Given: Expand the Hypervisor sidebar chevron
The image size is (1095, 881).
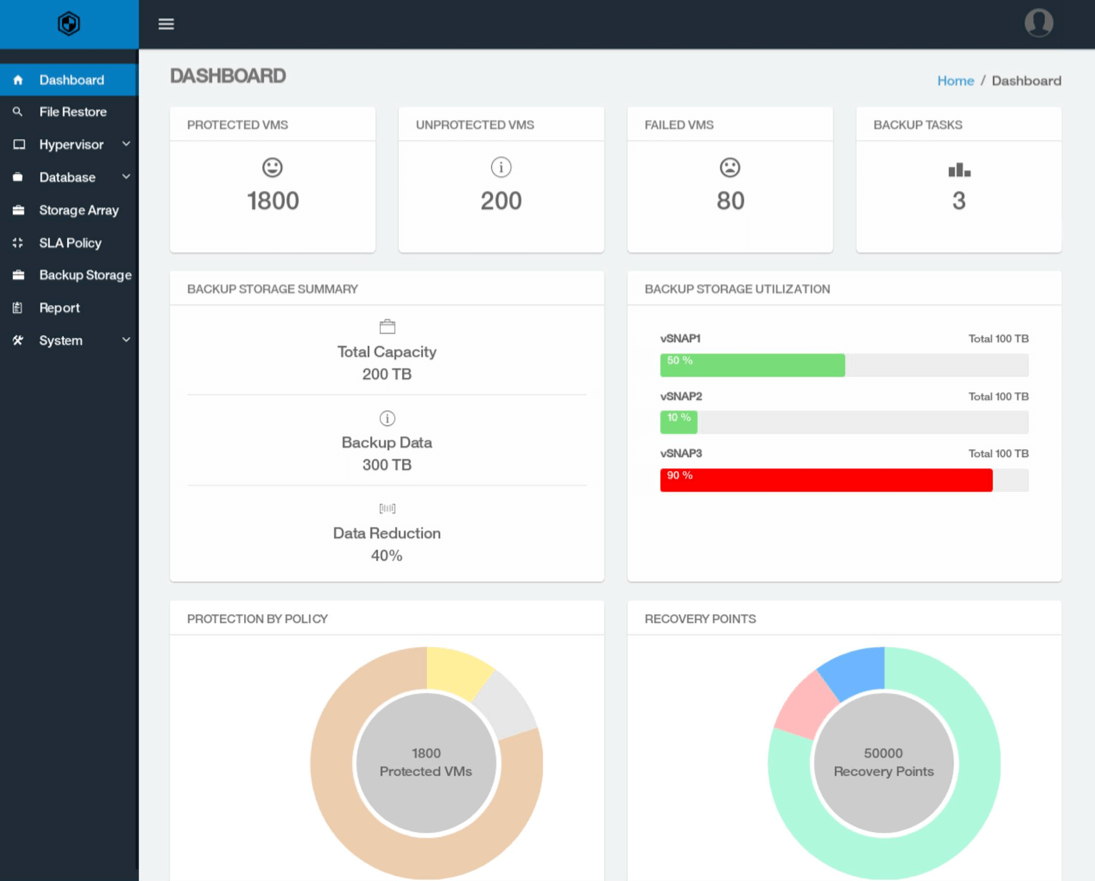Looking at the screenshot, I should (x=126, y=144).
